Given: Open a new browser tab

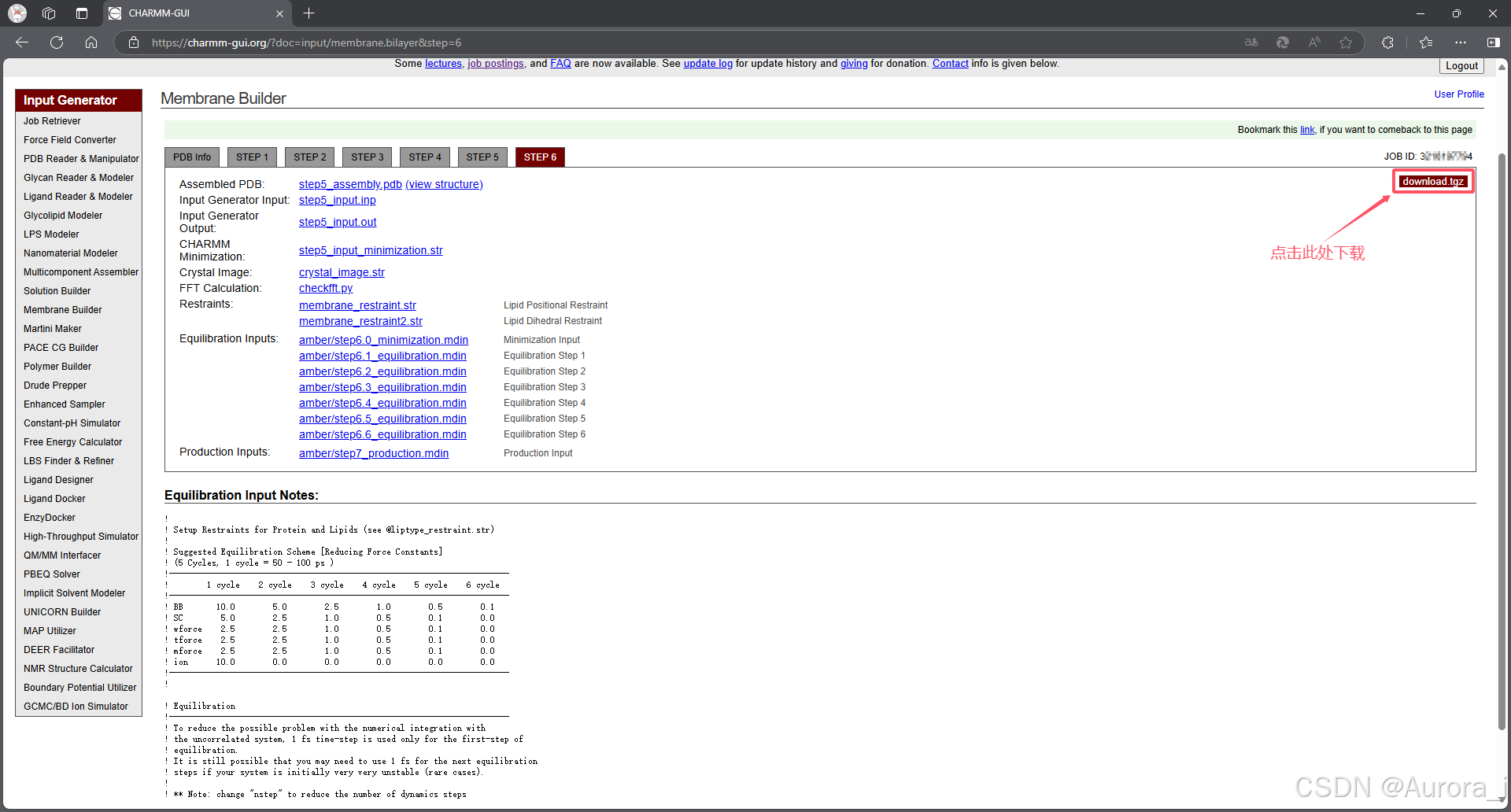Looking at the screenshot, I should (x=309, y=13).
